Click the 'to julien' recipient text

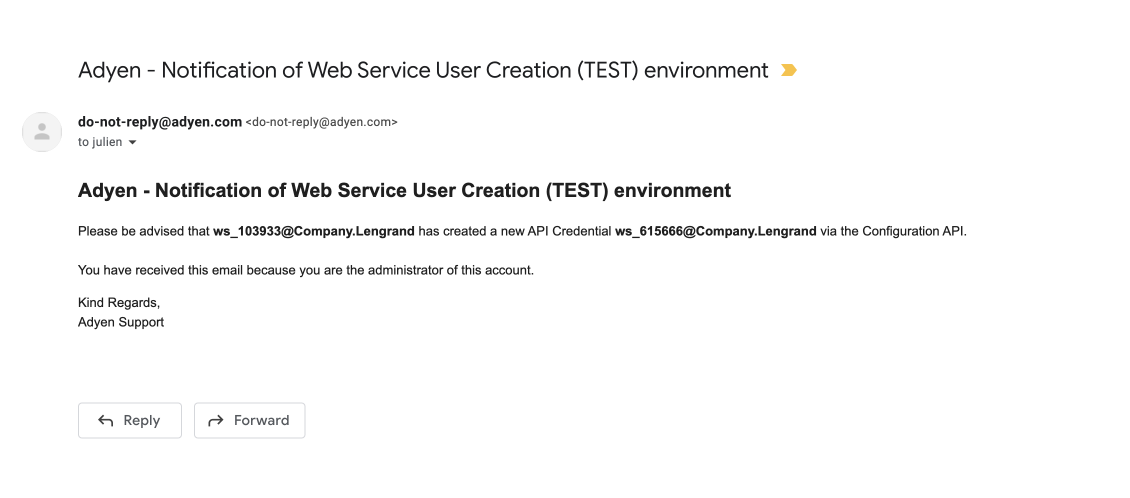[x=100, y=142]
